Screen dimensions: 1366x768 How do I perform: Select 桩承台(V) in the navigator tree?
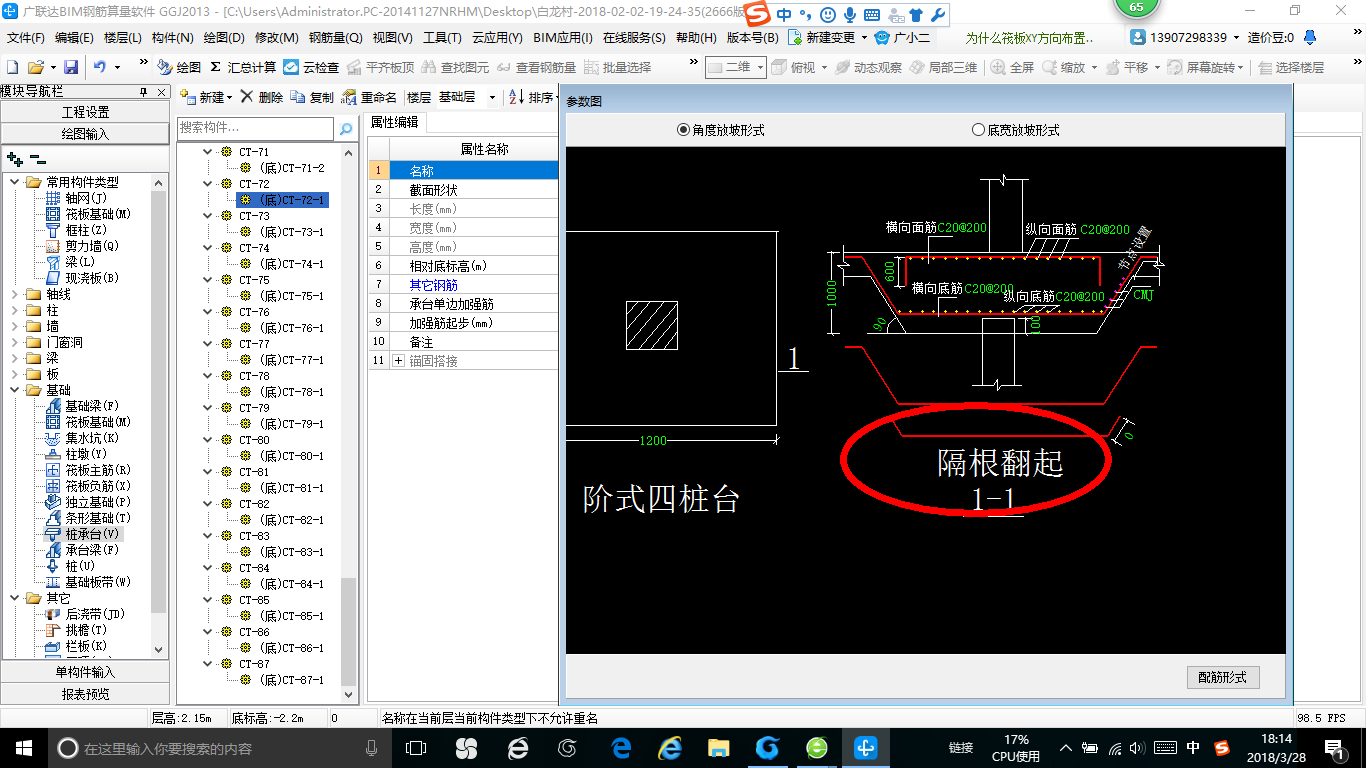pyautogui.click(x=82, y=534)
